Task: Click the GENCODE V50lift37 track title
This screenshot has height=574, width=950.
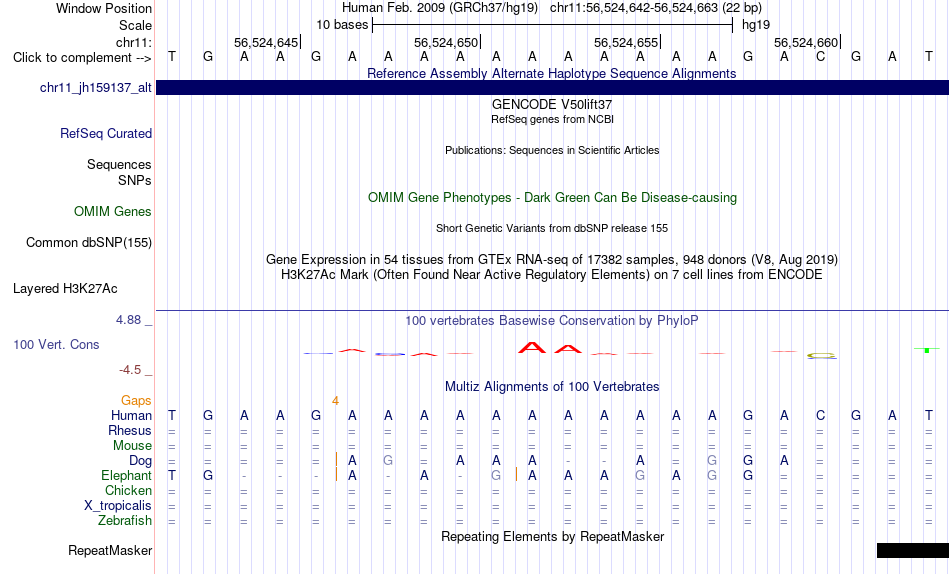Action: 552,104
